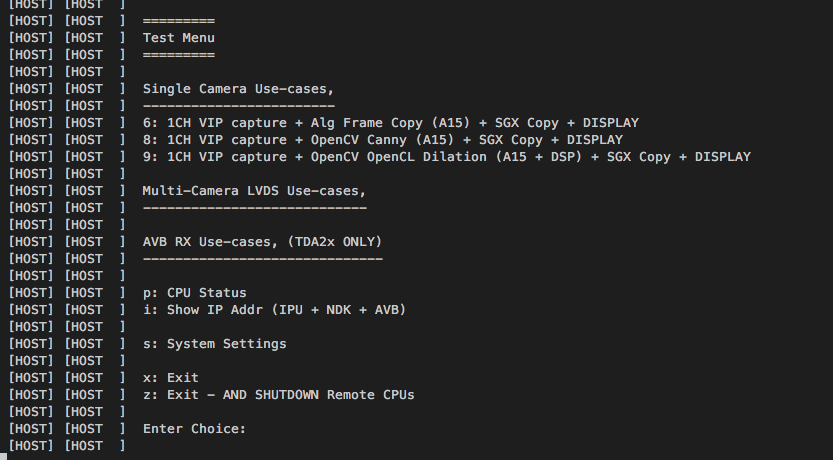The image size is (833, 460).
Task: Click the dashed line under Single Camera Use-cases
Action: (x=238, y=106)
